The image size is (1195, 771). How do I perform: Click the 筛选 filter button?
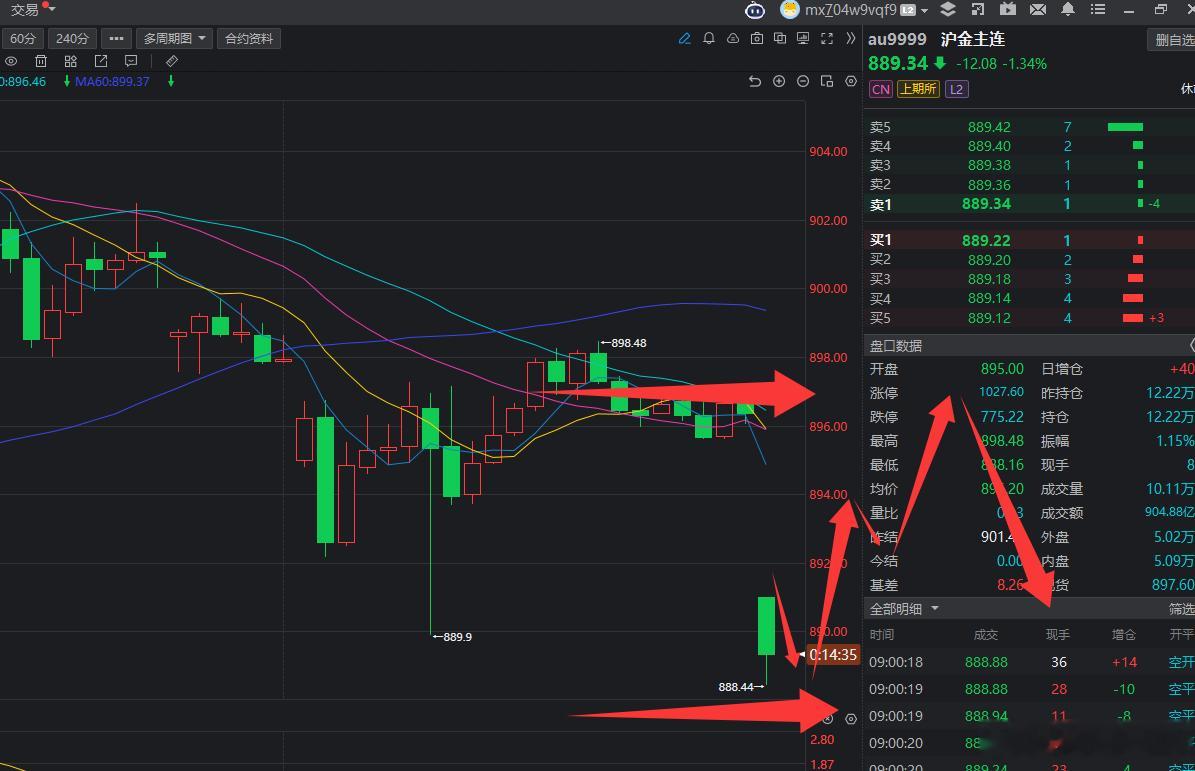coord(1181,609)
